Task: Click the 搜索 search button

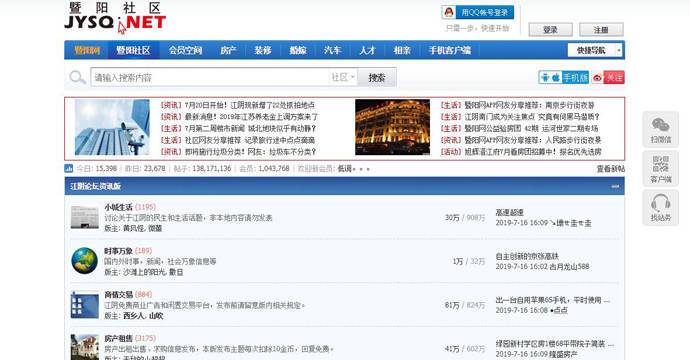Action: 377,77
